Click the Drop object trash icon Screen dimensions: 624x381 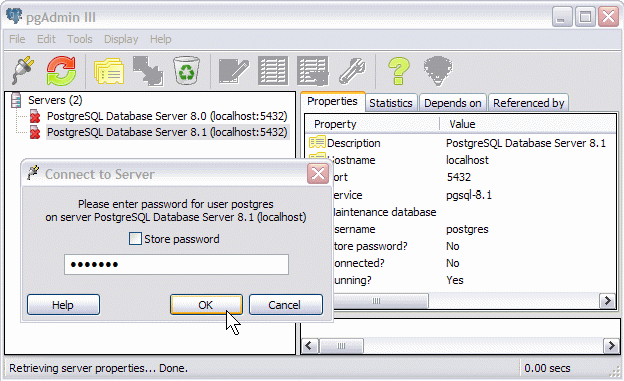click(186, 70)
